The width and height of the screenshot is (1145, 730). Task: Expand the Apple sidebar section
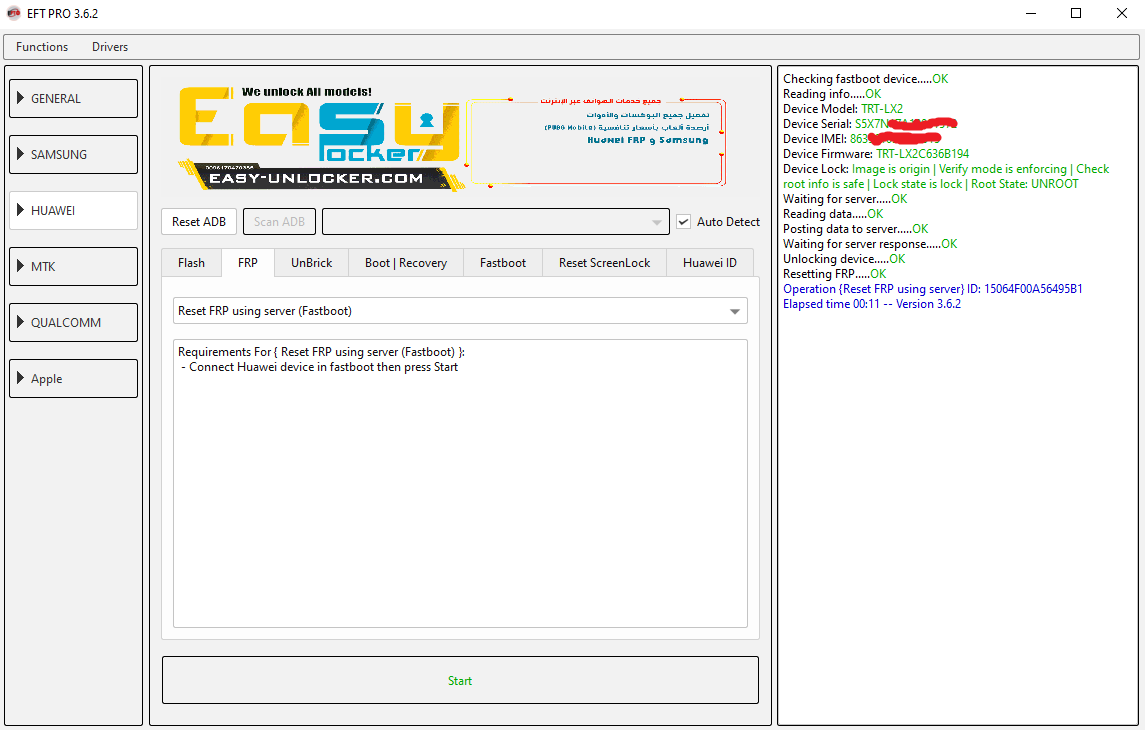[x=73, y=378]
